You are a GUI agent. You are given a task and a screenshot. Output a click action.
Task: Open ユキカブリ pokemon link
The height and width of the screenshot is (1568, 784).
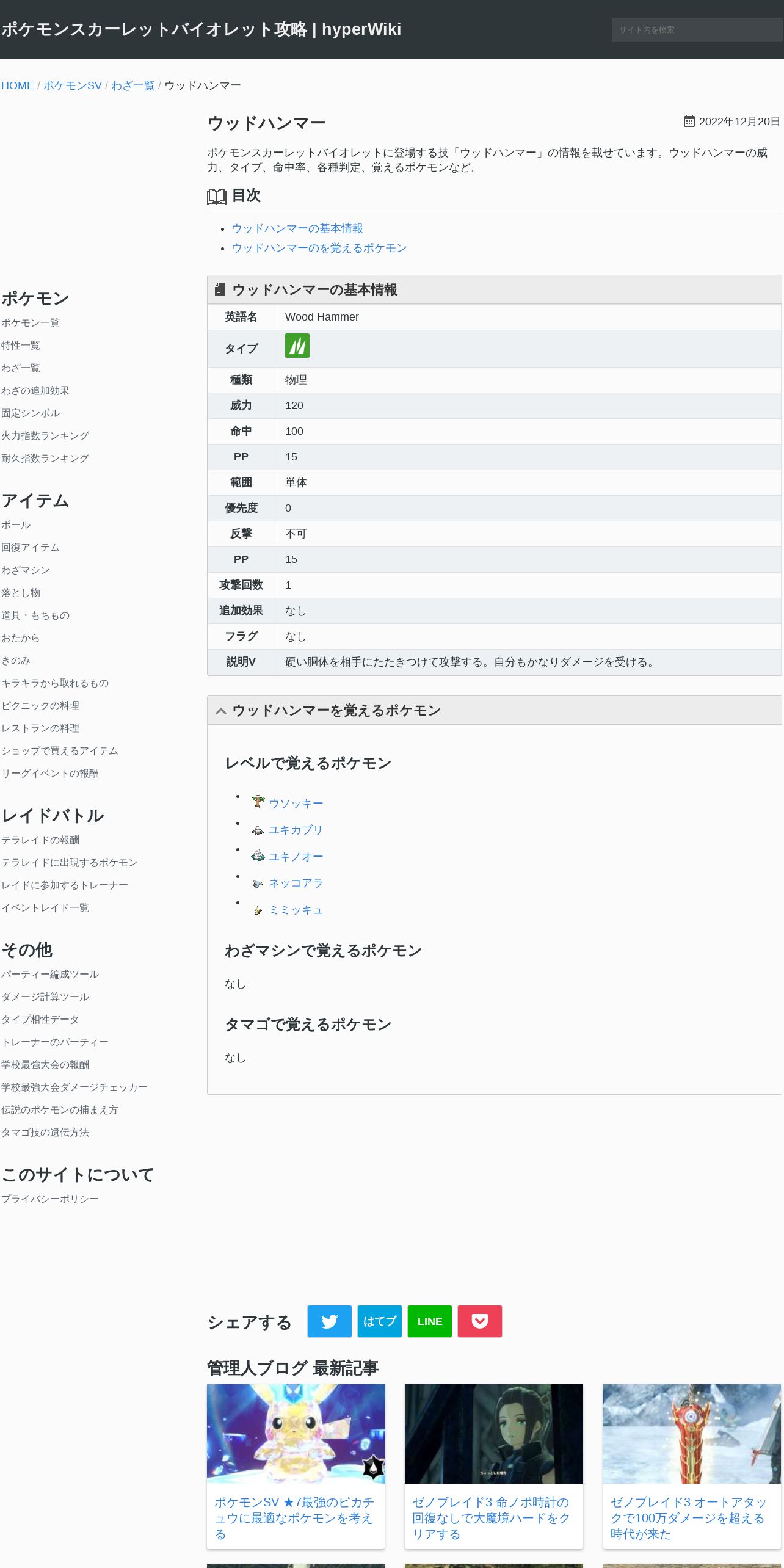coord(296,830)
